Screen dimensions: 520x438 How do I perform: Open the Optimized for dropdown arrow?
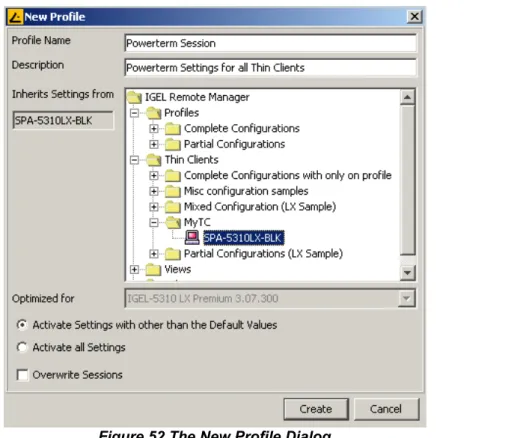coord(407,298)
